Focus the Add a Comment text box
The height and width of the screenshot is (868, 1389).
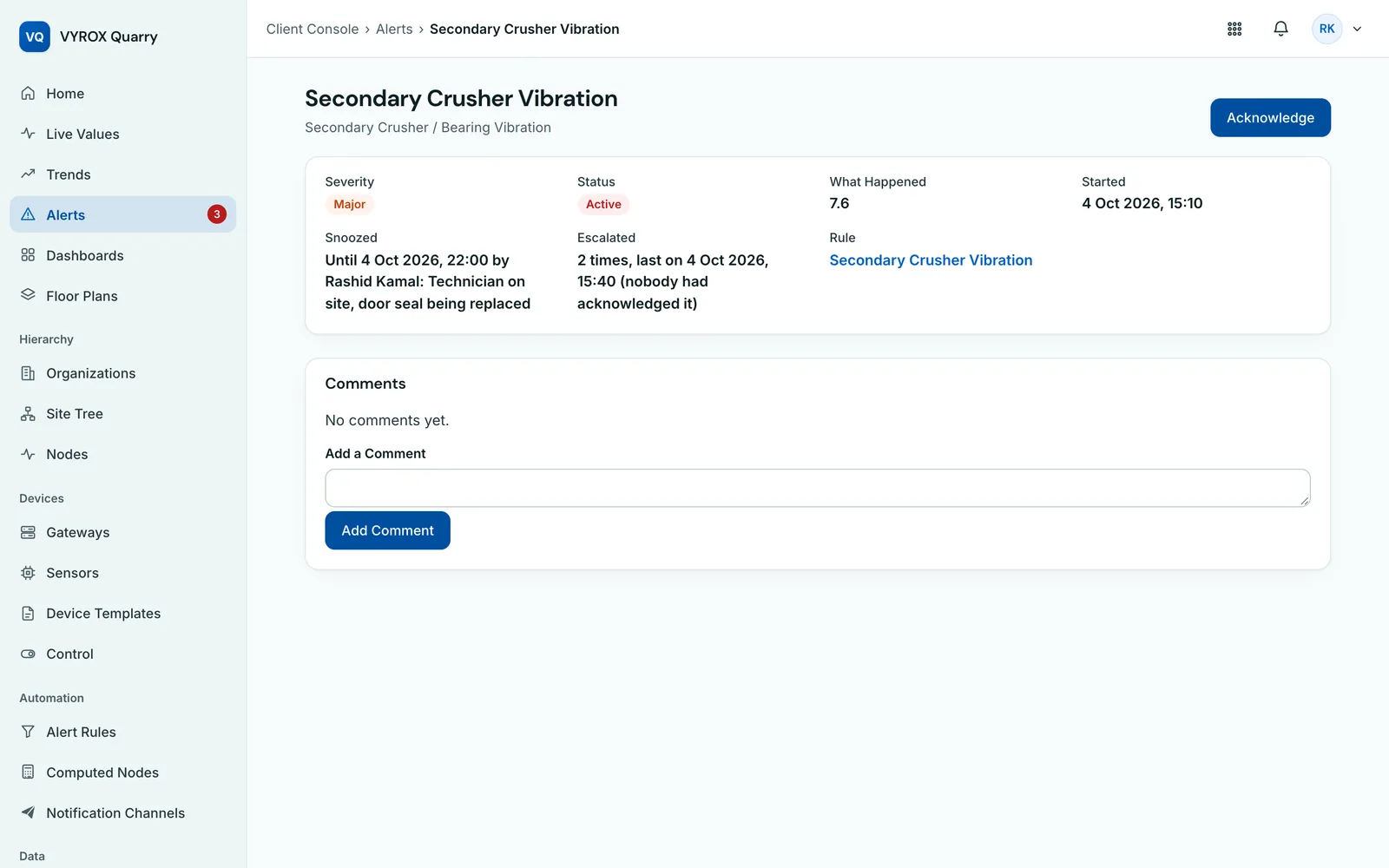click(x=818, y=488)
